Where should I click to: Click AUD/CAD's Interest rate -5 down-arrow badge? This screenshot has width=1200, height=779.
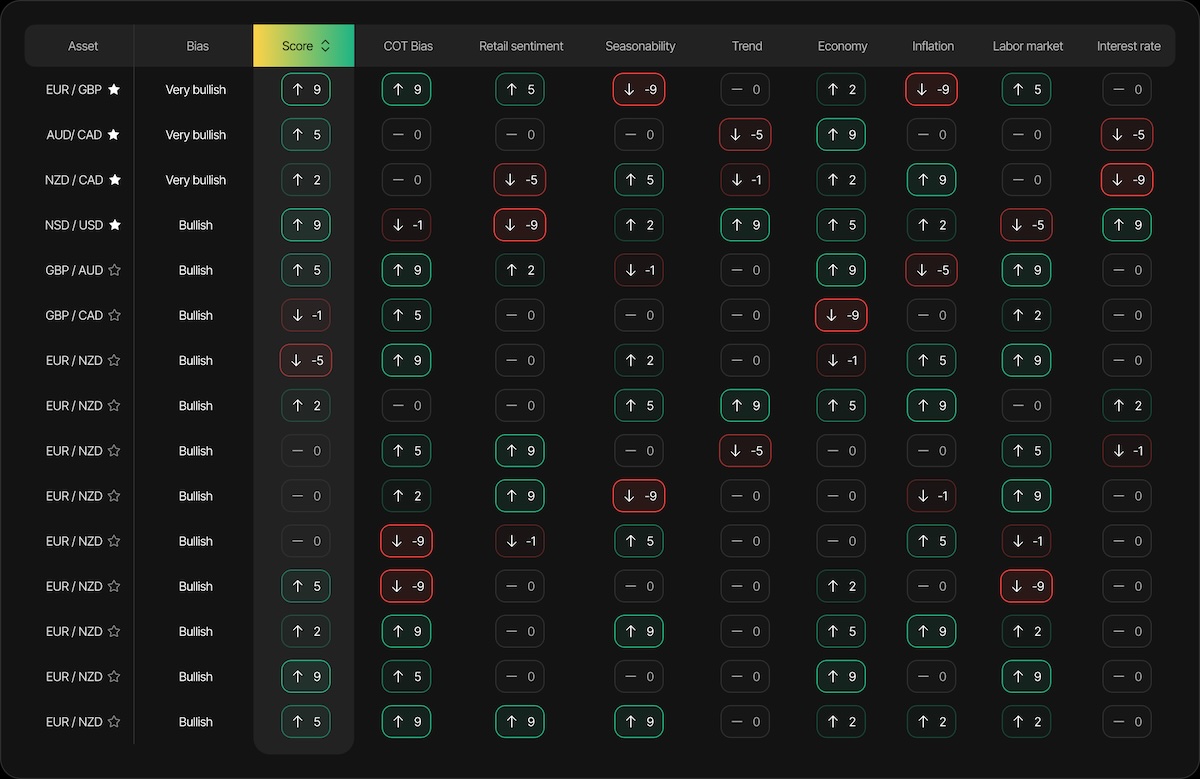coord(1126,134)
